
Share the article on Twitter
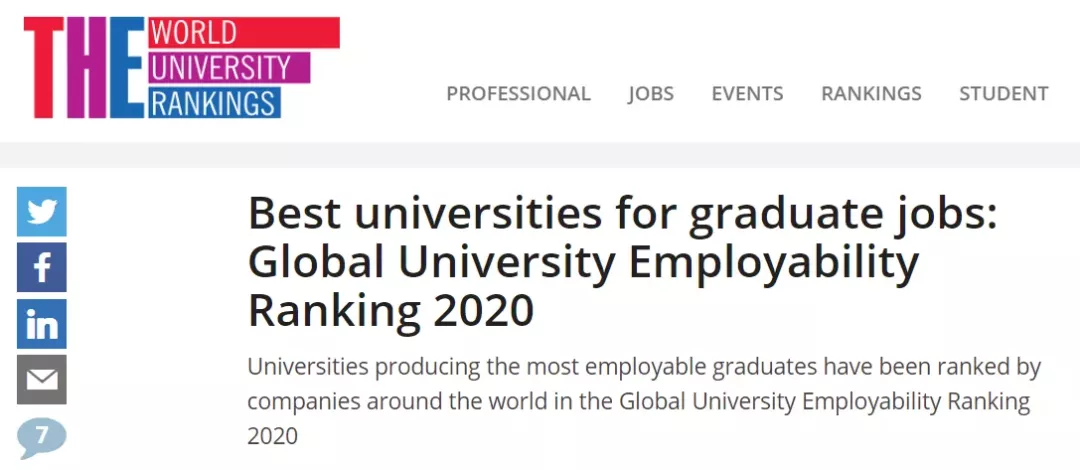click(42, 212)
